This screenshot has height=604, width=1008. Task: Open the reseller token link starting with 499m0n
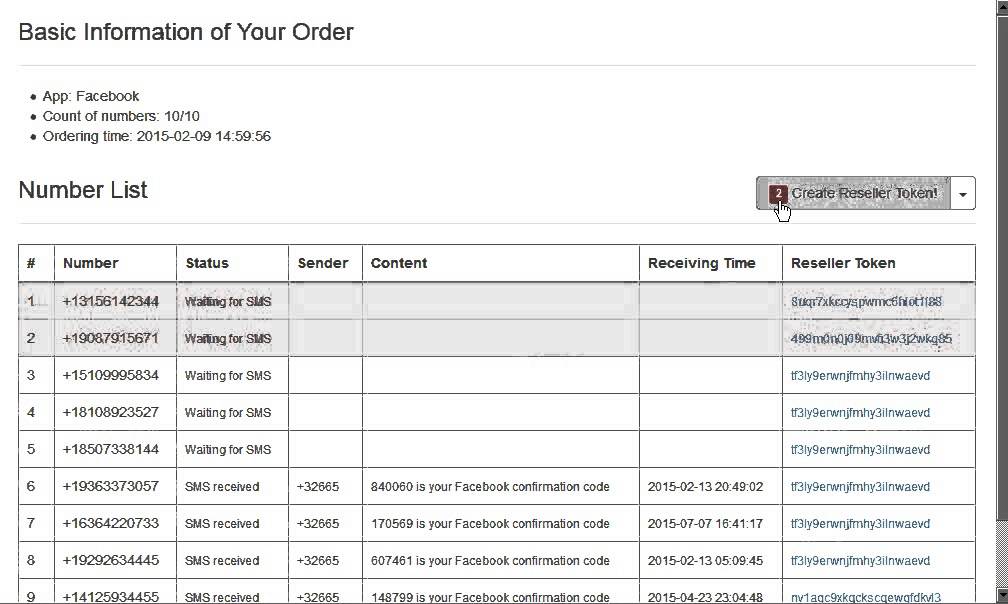point(871,338)
